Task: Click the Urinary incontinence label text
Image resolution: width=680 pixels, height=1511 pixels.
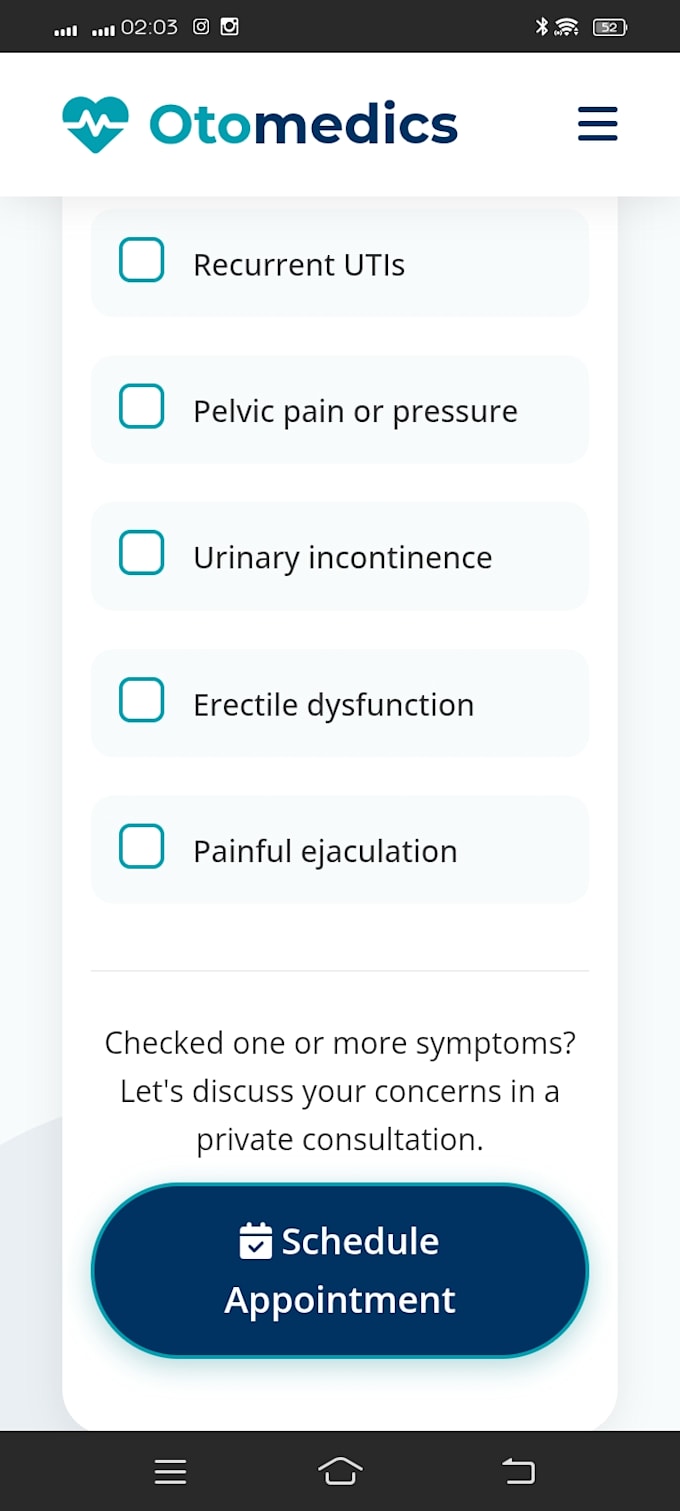Action: click(x=342, y=557)
